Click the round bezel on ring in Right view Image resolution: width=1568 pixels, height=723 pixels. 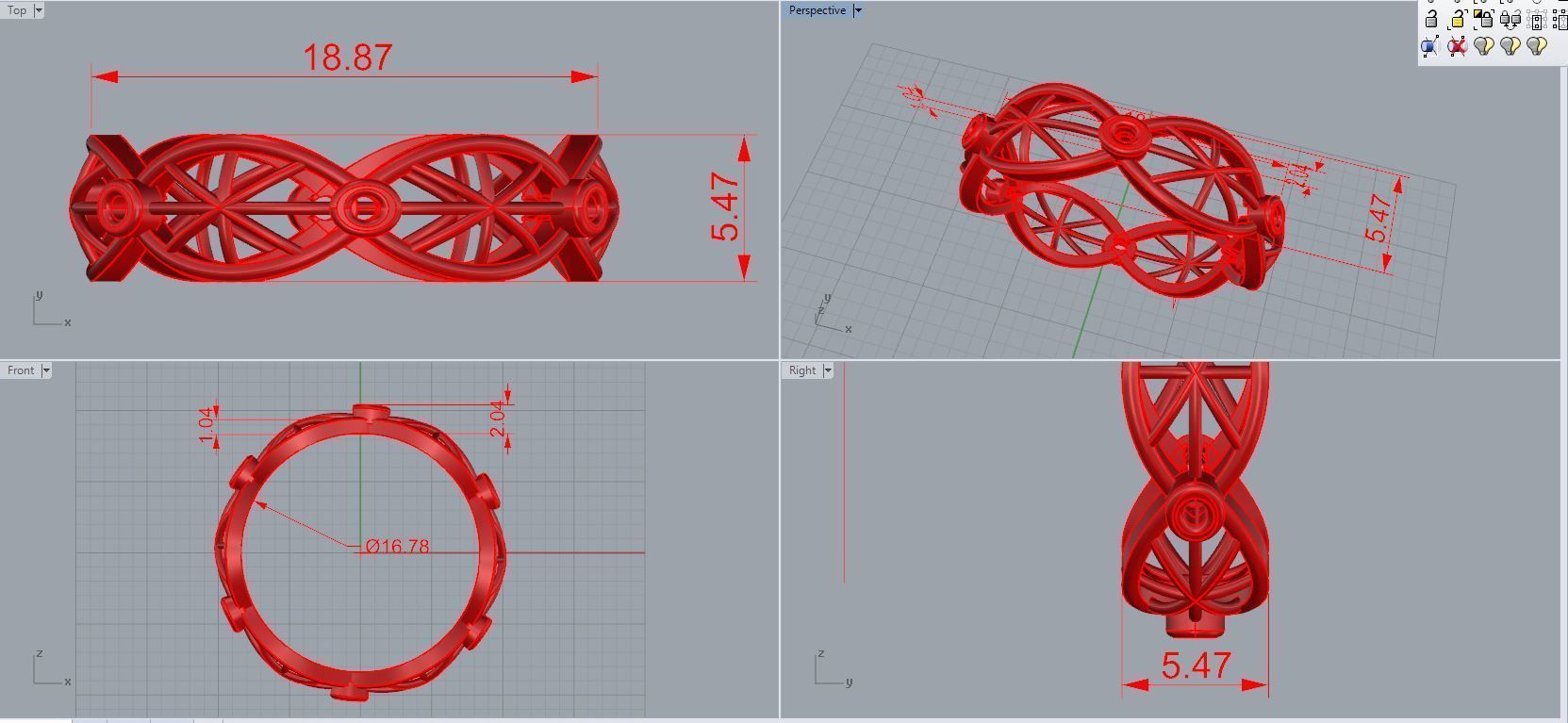tap(1195, 515)
